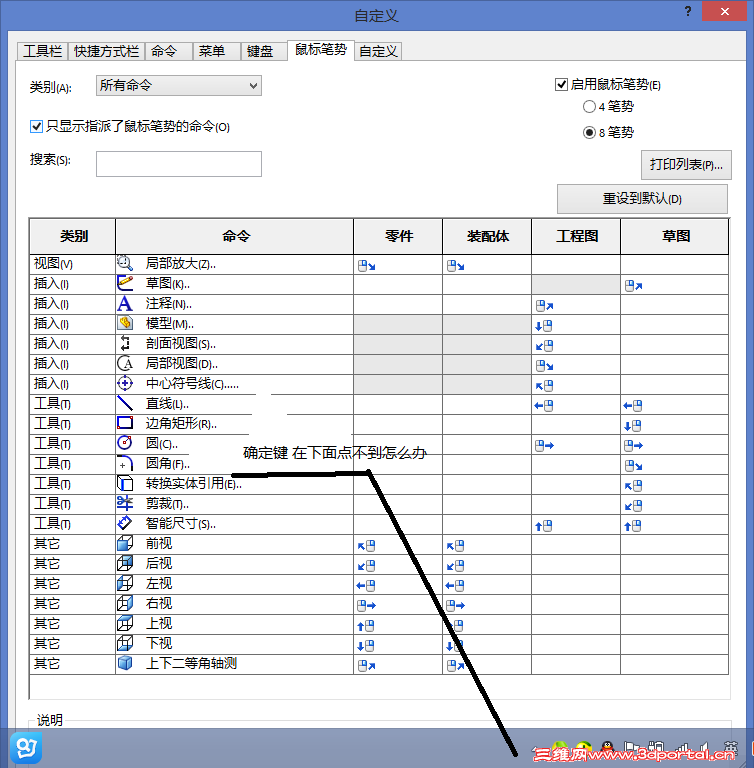
Task: Click the 注释 annotation letter A icon
Action: coord(125,304)
